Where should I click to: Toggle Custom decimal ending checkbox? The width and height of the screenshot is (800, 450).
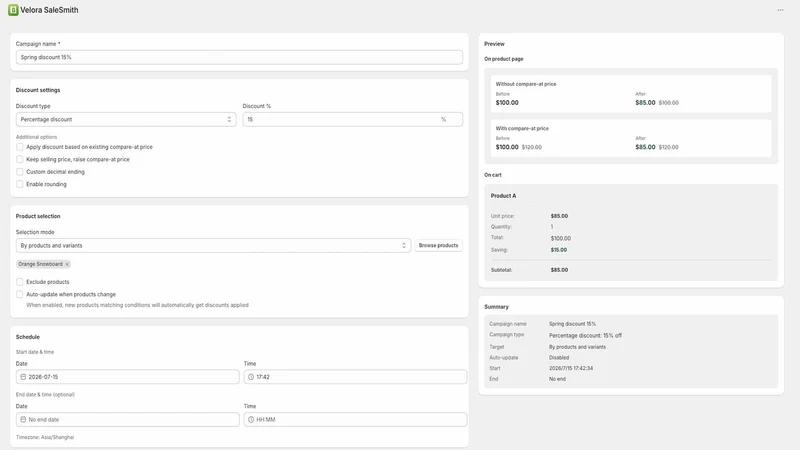point(19,172)
